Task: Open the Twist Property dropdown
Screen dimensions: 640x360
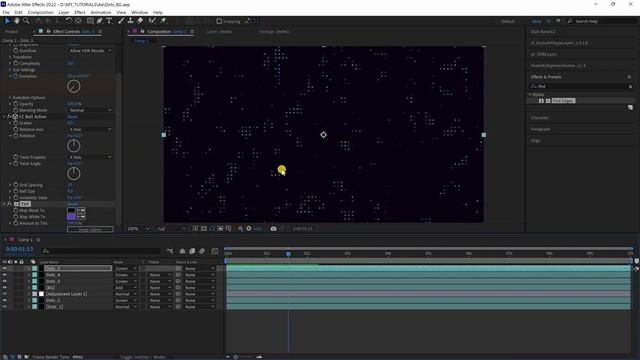Action: click(90, 157)
